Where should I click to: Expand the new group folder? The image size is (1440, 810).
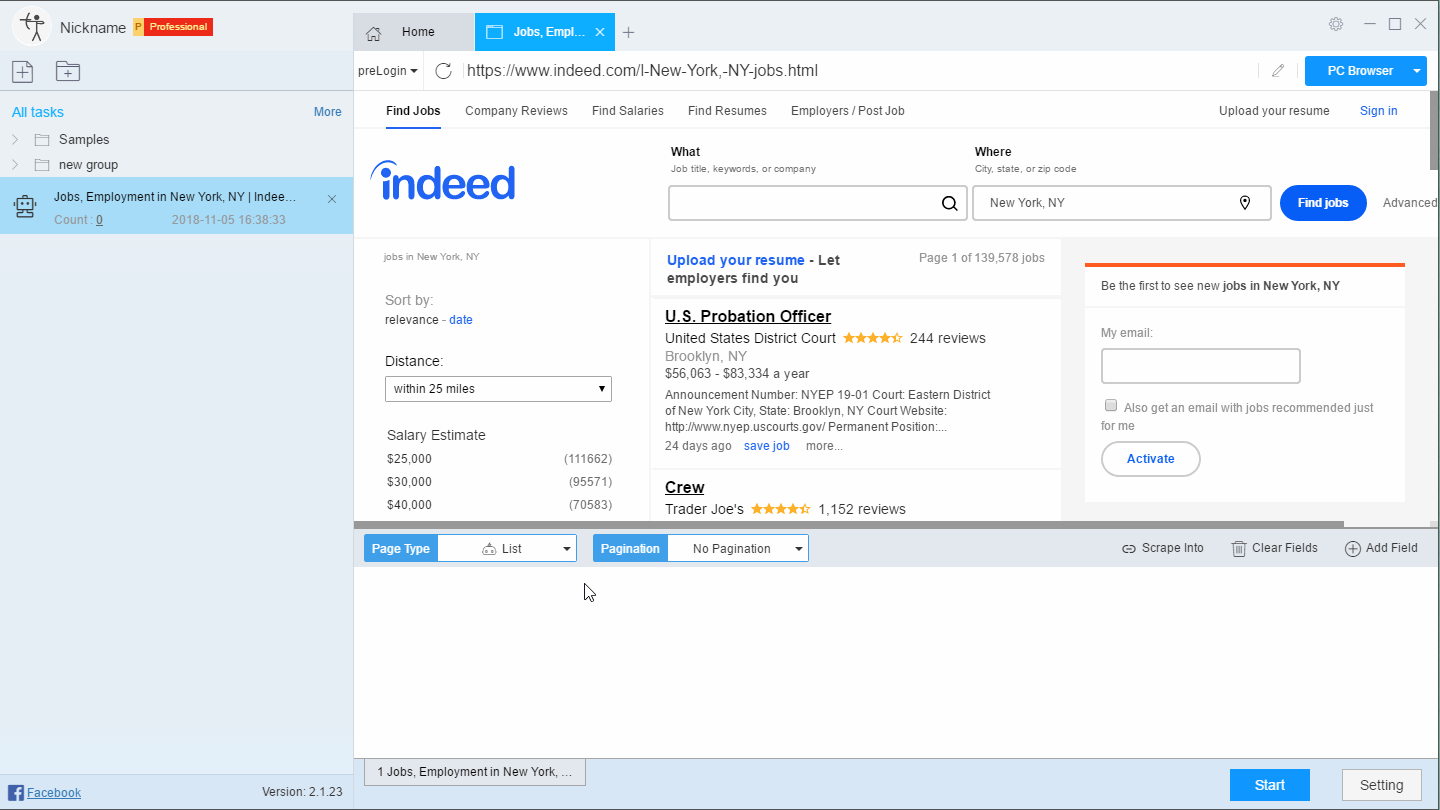pyautogui.click(x=15, y=165)
